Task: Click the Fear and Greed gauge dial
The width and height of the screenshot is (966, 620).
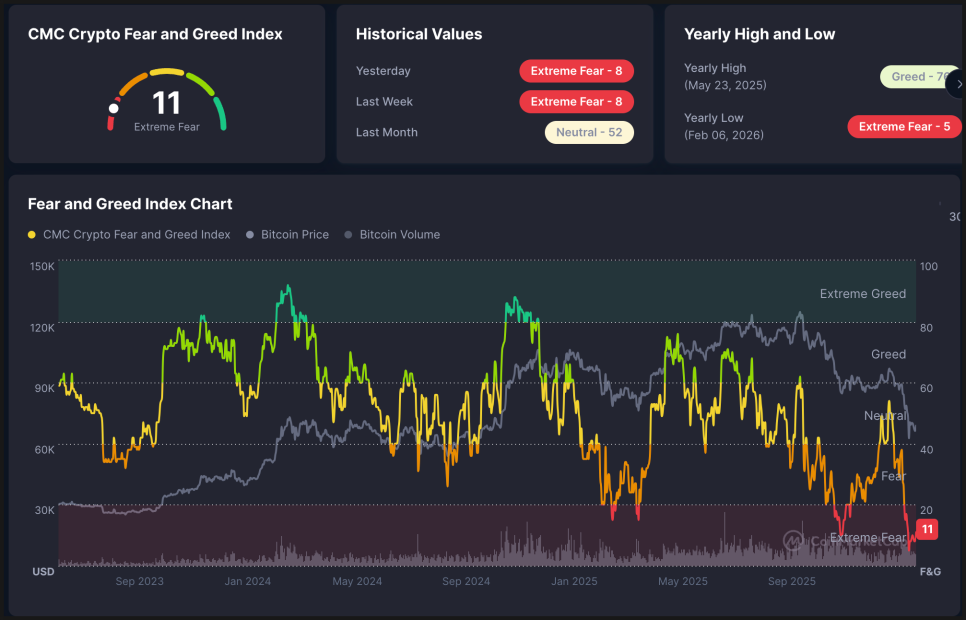Action: 167,100
